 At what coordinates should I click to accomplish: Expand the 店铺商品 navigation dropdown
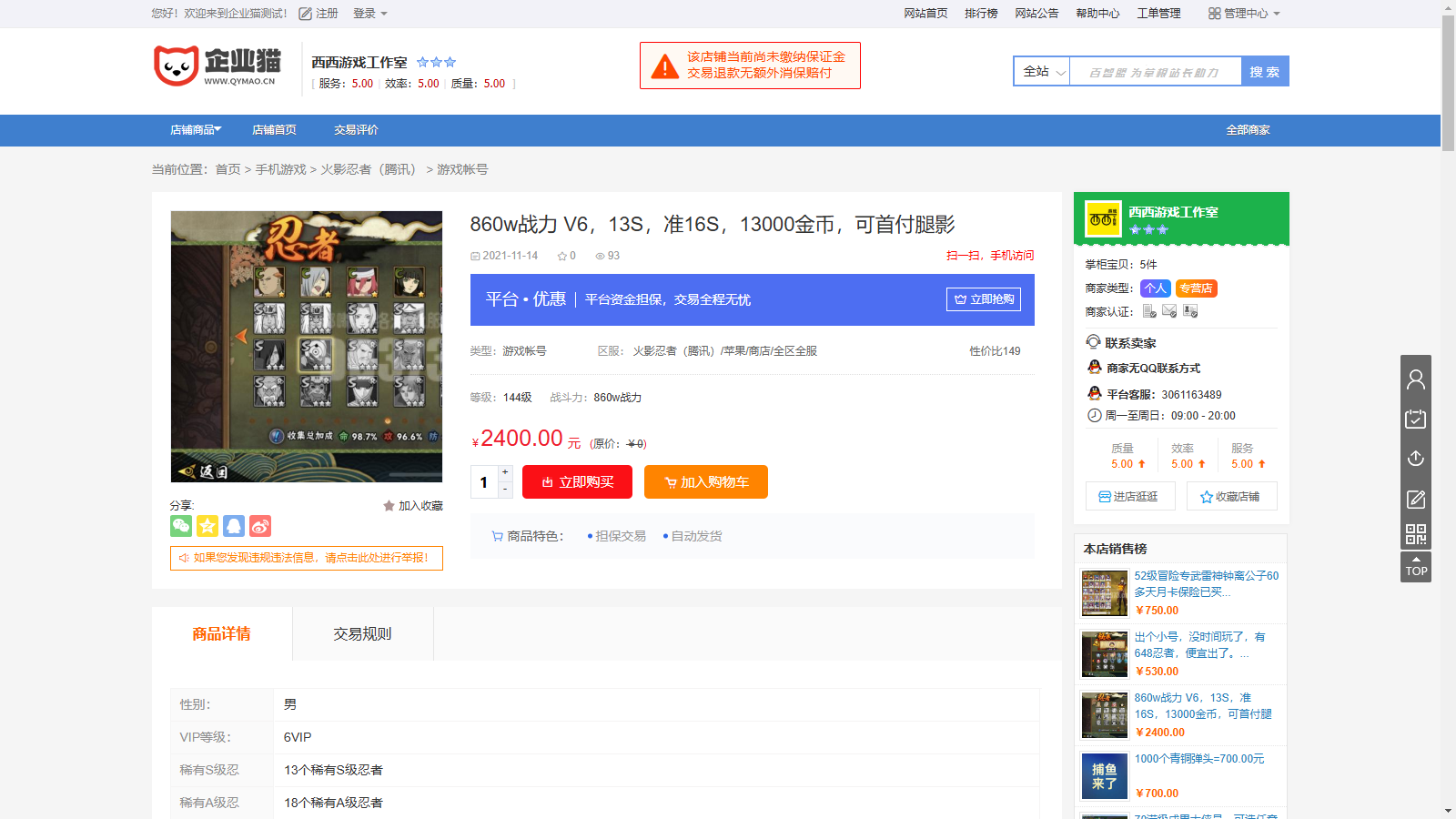click(196, 130)
